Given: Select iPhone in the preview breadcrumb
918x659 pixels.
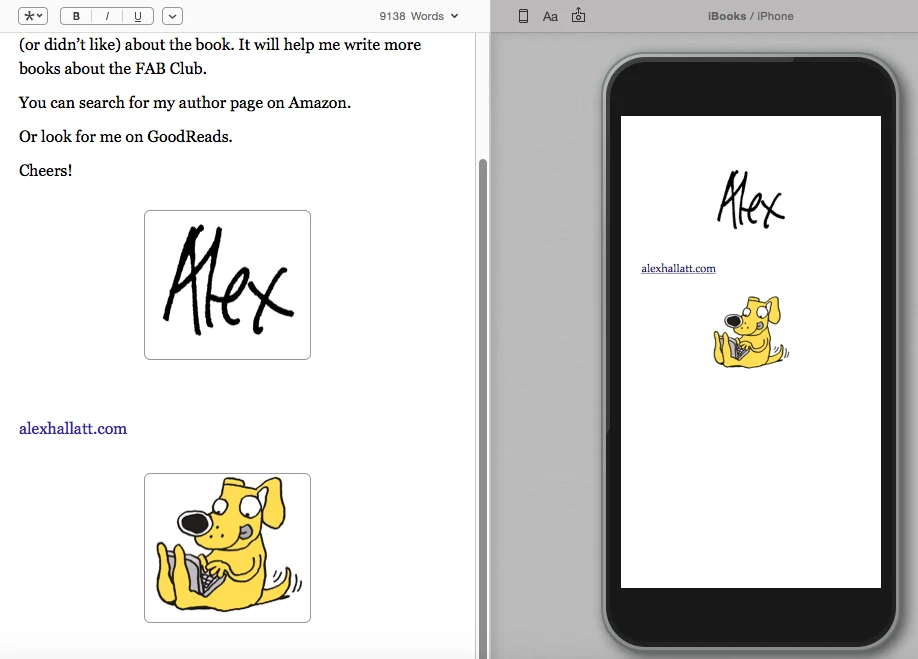Looking at the screenshot, I should [777, 15].
